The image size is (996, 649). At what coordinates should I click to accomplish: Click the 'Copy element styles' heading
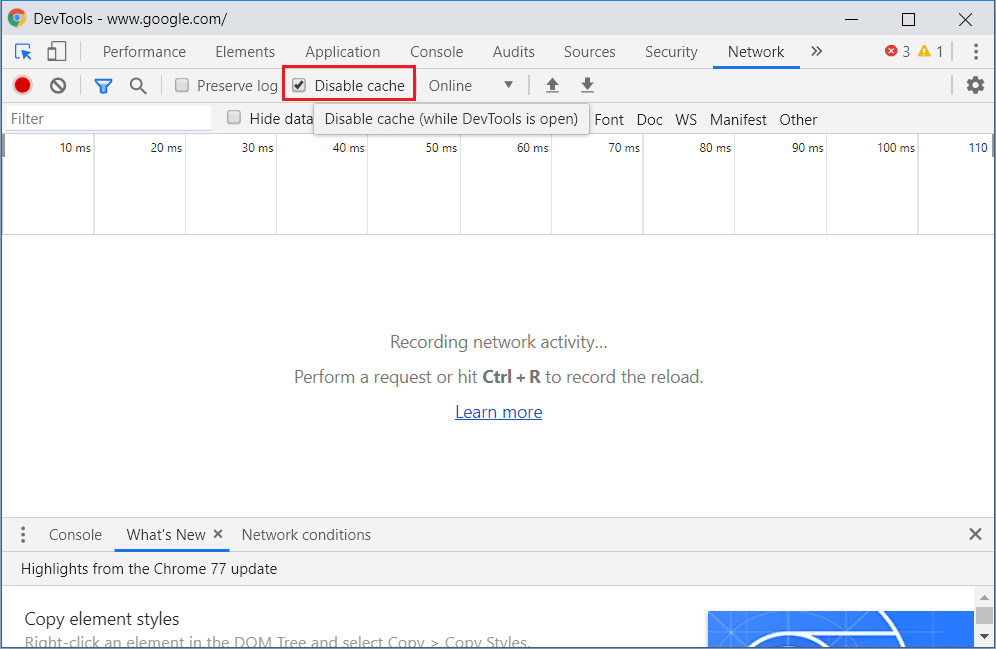[102, 619]
